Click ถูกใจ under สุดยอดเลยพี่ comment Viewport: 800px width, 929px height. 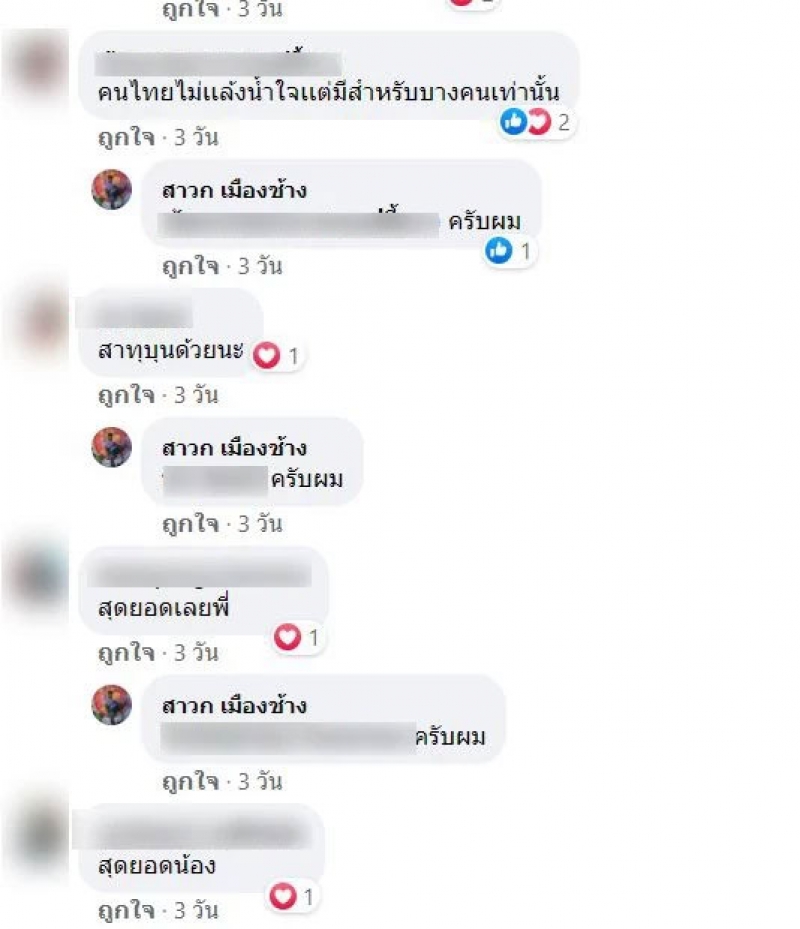pyautogui.click(x=126, y=653)
